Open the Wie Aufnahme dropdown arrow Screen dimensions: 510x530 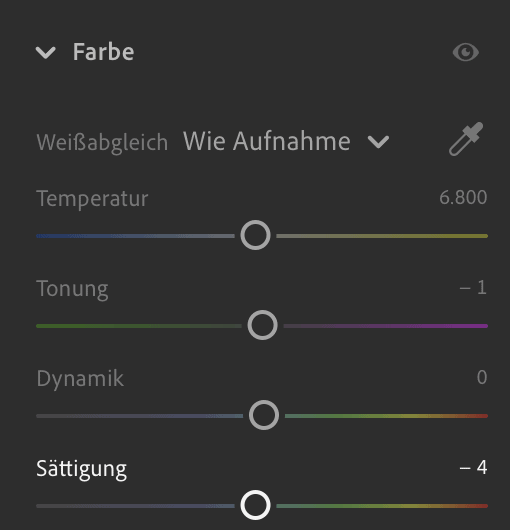pos(378,142)
